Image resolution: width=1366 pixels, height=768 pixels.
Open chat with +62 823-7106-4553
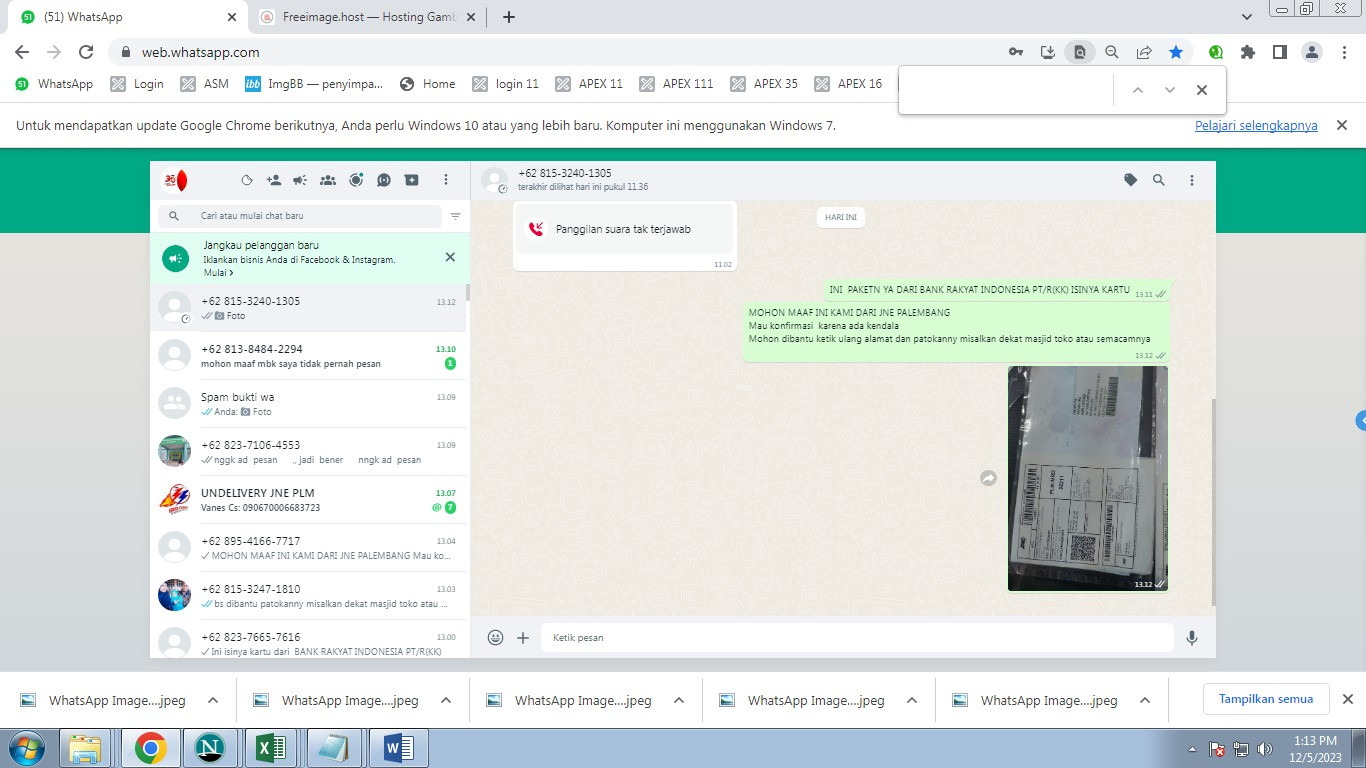[x=308, y=452]
